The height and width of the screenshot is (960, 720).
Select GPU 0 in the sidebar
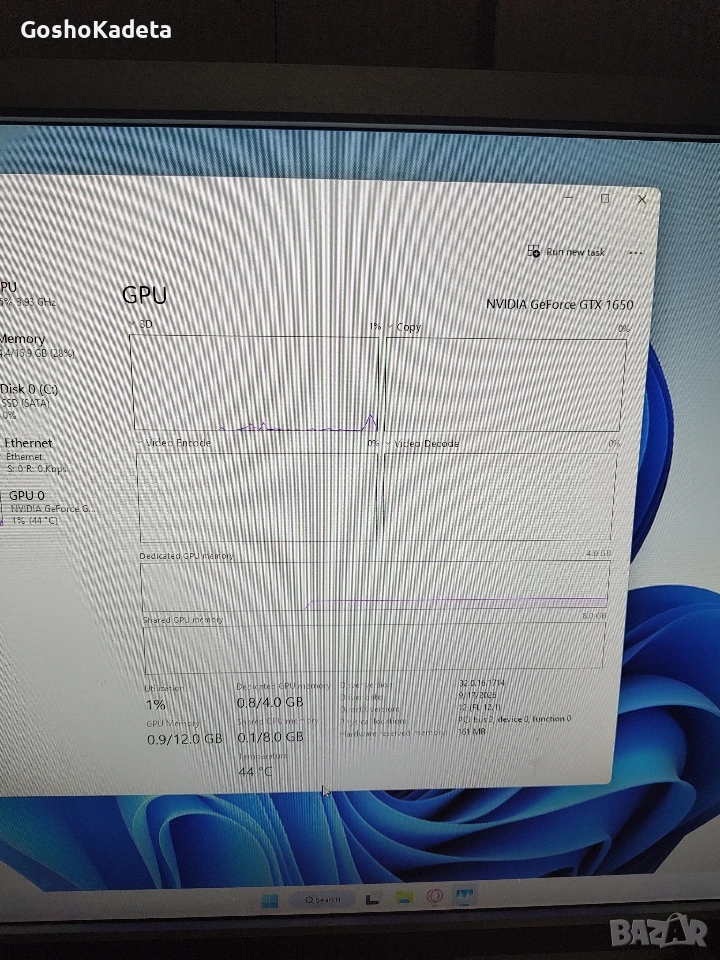[49, 508]
